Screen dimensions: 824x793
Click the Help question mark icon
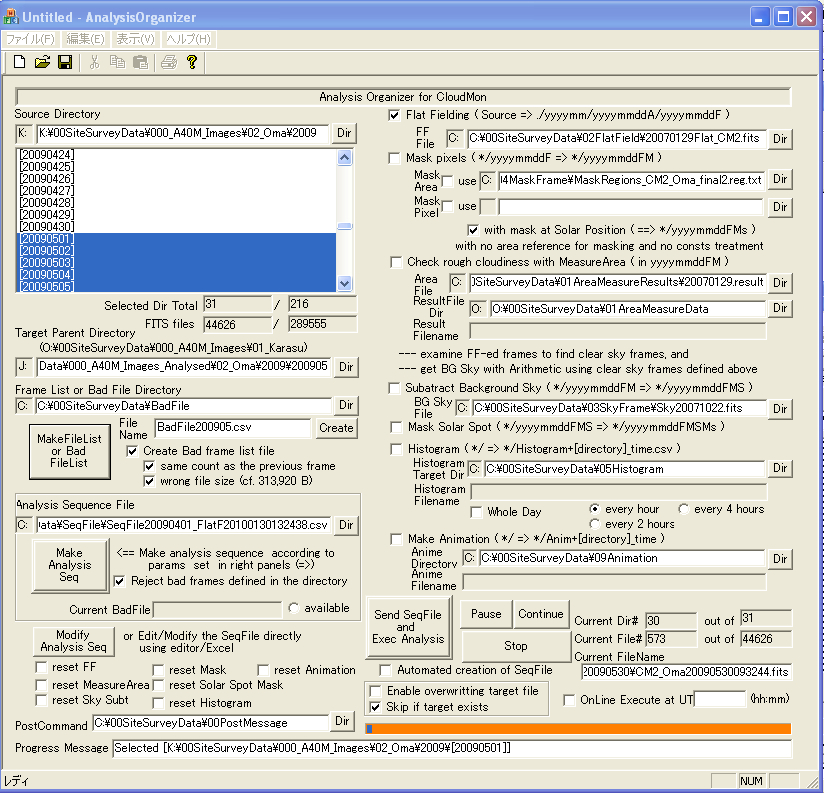click(192, 62)
